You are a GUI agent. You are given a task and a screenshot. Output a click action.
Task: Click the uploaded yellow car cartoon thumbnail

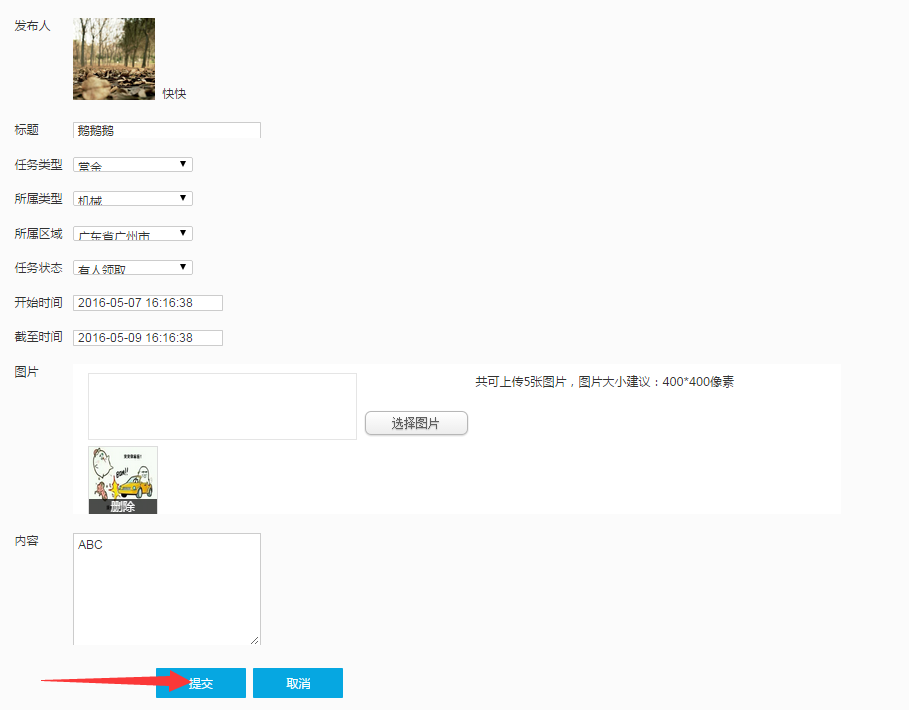coord(122,473)
